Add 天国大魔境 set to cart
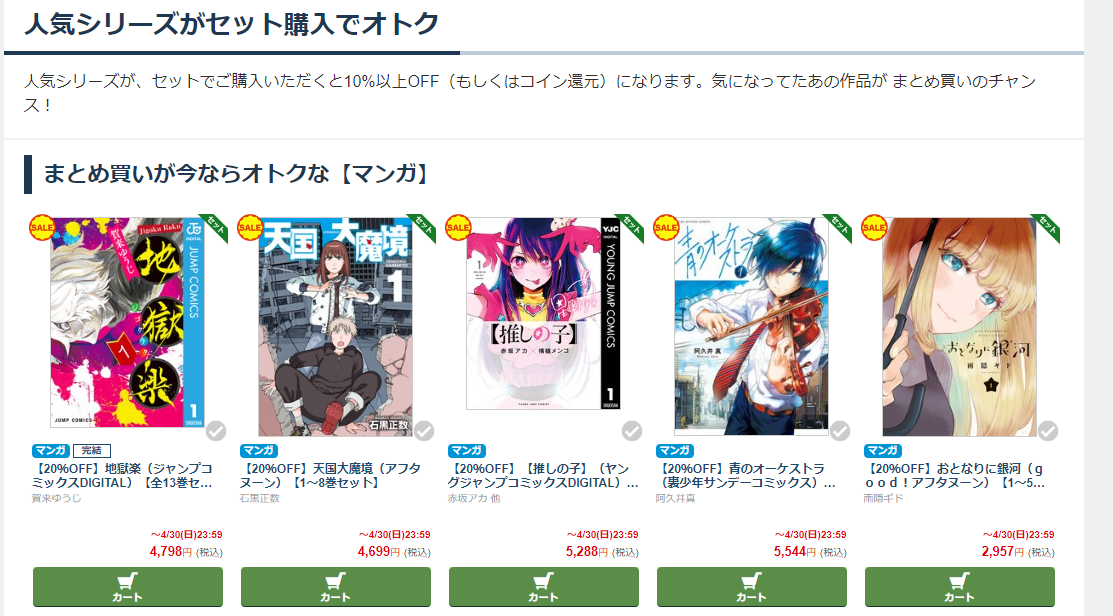 click(x=336, y=588)
